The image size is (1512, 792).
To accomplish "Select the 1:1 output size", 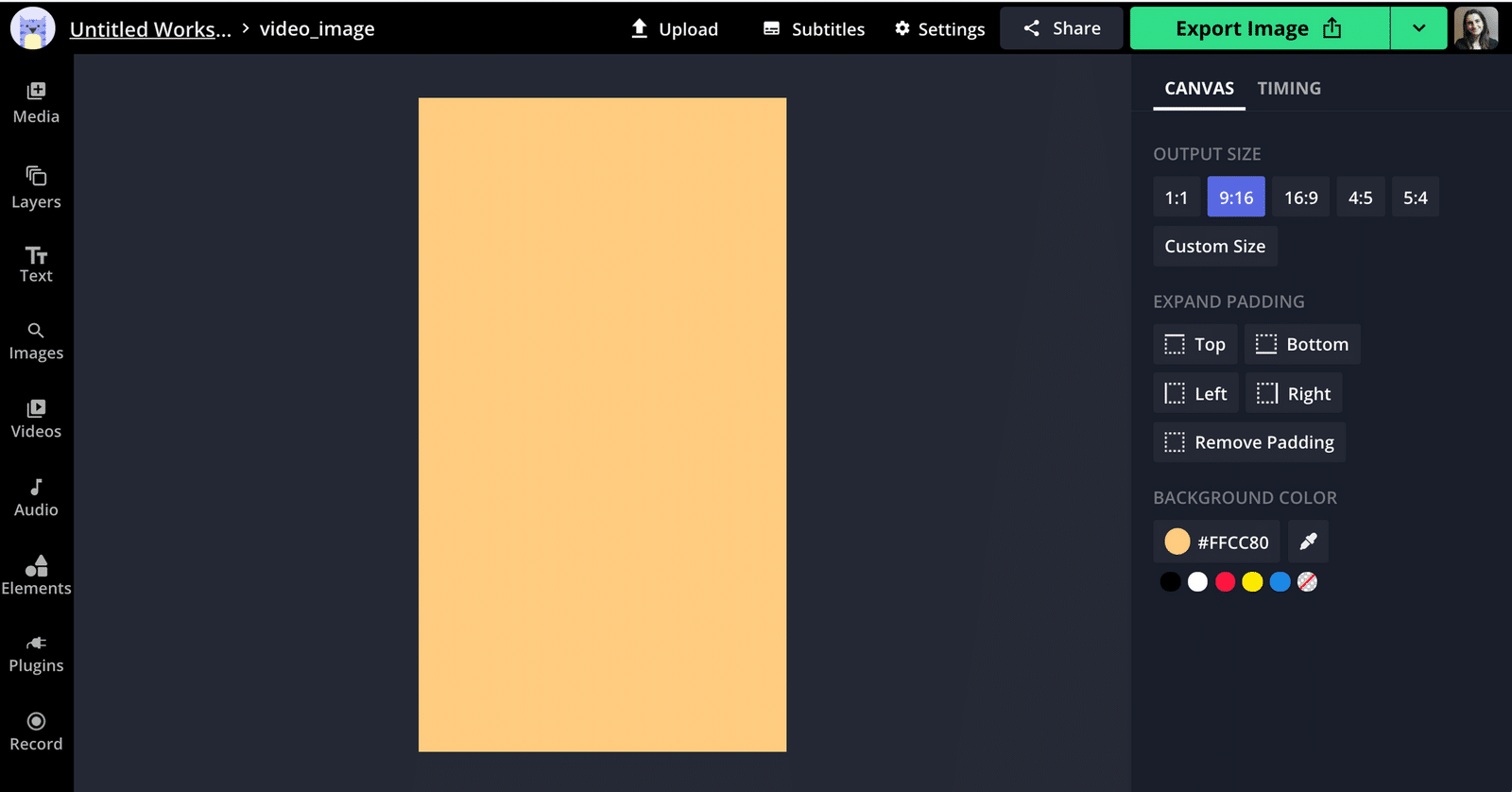I will (x=1176, y=198).
